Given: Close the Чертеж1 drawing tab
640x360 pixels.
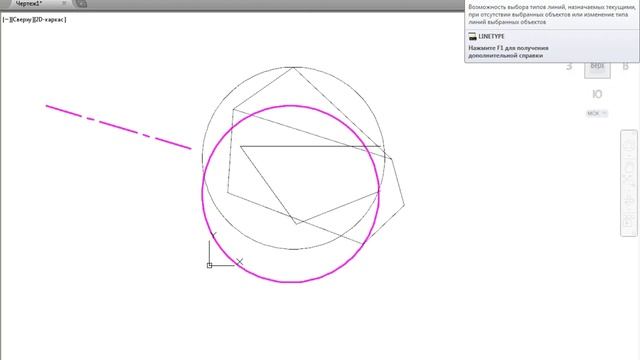Looking at the screenshot, I should tap(64, 3).
